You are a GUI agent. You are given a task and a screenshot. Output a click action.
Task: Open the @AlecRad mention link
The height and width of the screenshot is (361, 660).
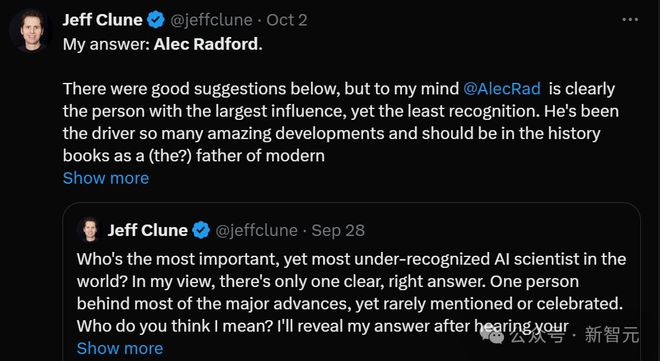click(502, 89)
